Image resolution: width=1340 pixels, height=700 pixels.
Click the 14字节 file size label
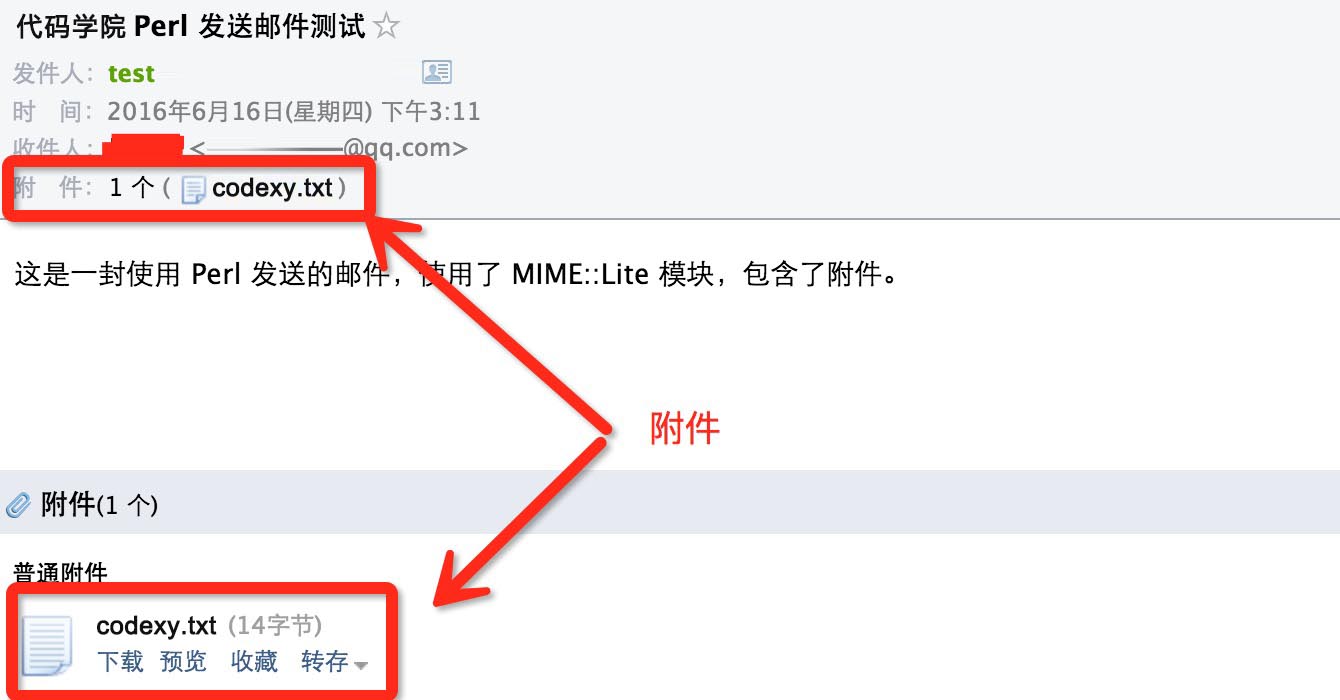pyautogui.click(x=275, y=626)
